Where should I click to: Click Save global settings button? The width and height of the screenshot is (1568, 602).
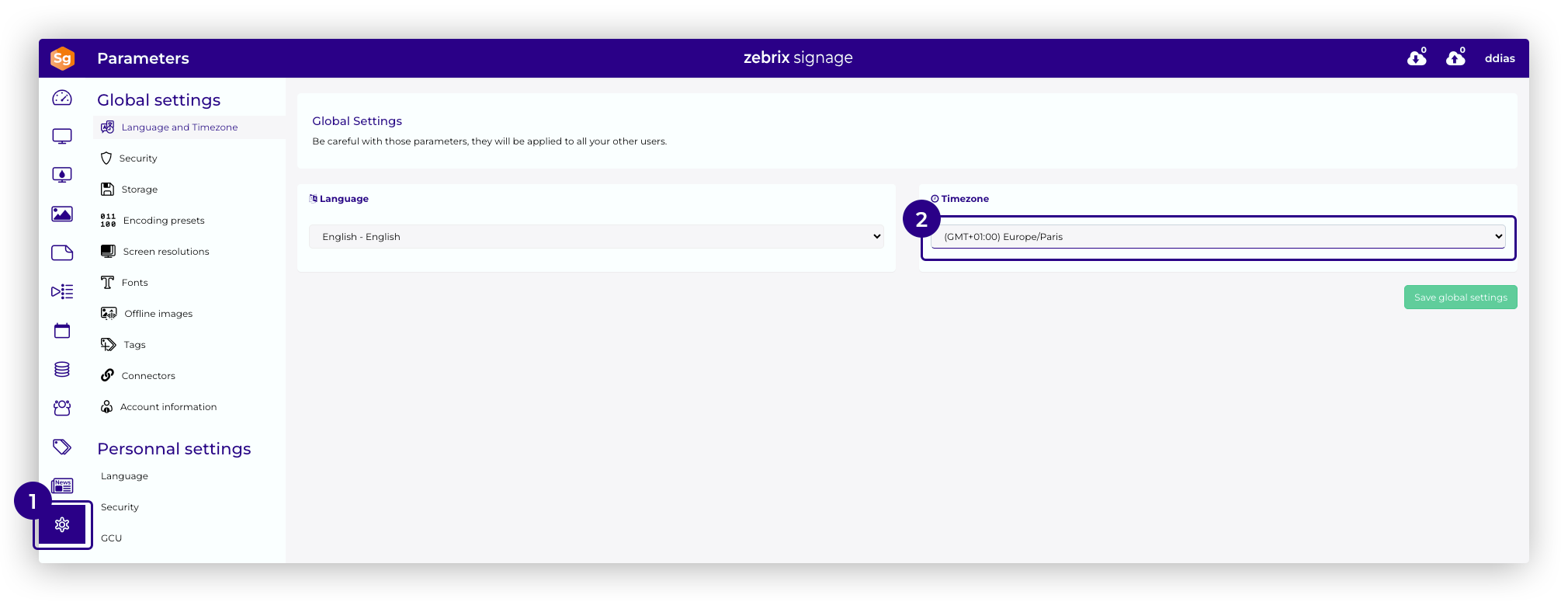tap(1460, 298)
